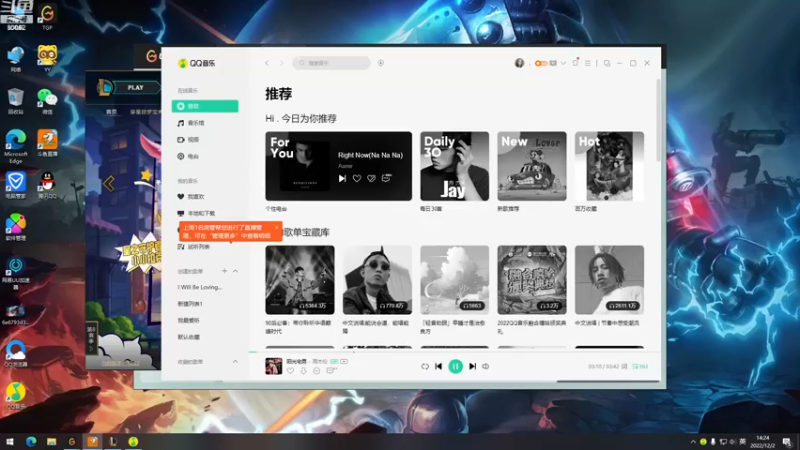The height and width of the screenshot is (450, 800).
Task: Open the New songs recommendation card
Action: [532, 166]
